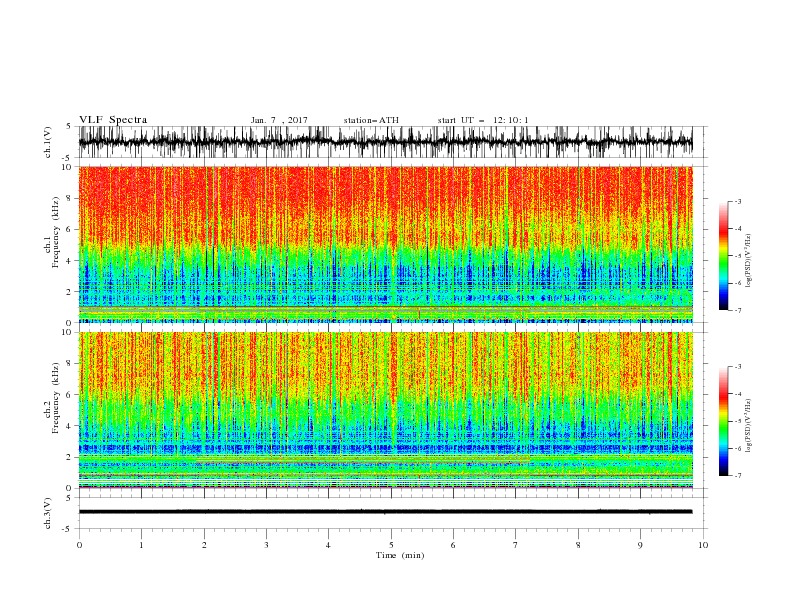The height and width of the screenshot is (612, 792).
Task: Click the flat ch.3 waveform trace
Action: point(385,512)
